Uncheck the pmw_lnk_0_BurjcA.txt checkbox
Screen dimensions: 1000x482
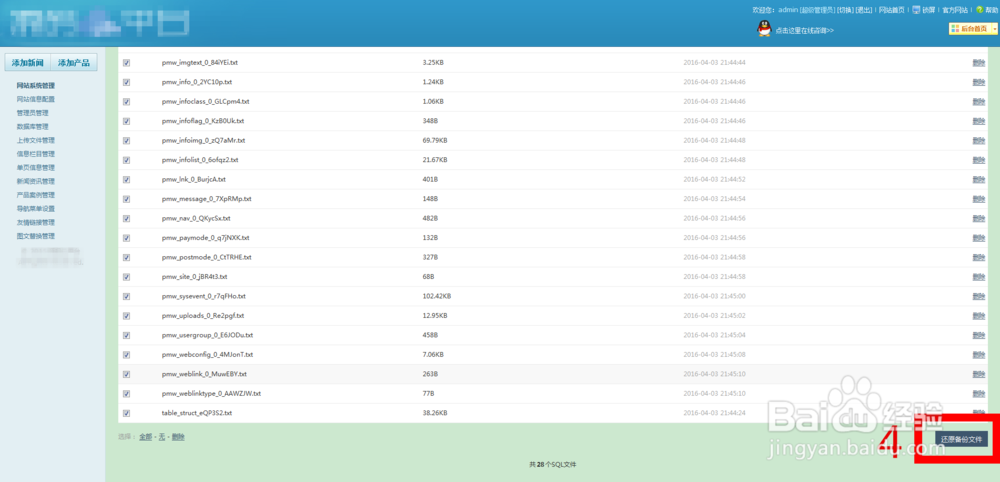(x=126, y=179)
